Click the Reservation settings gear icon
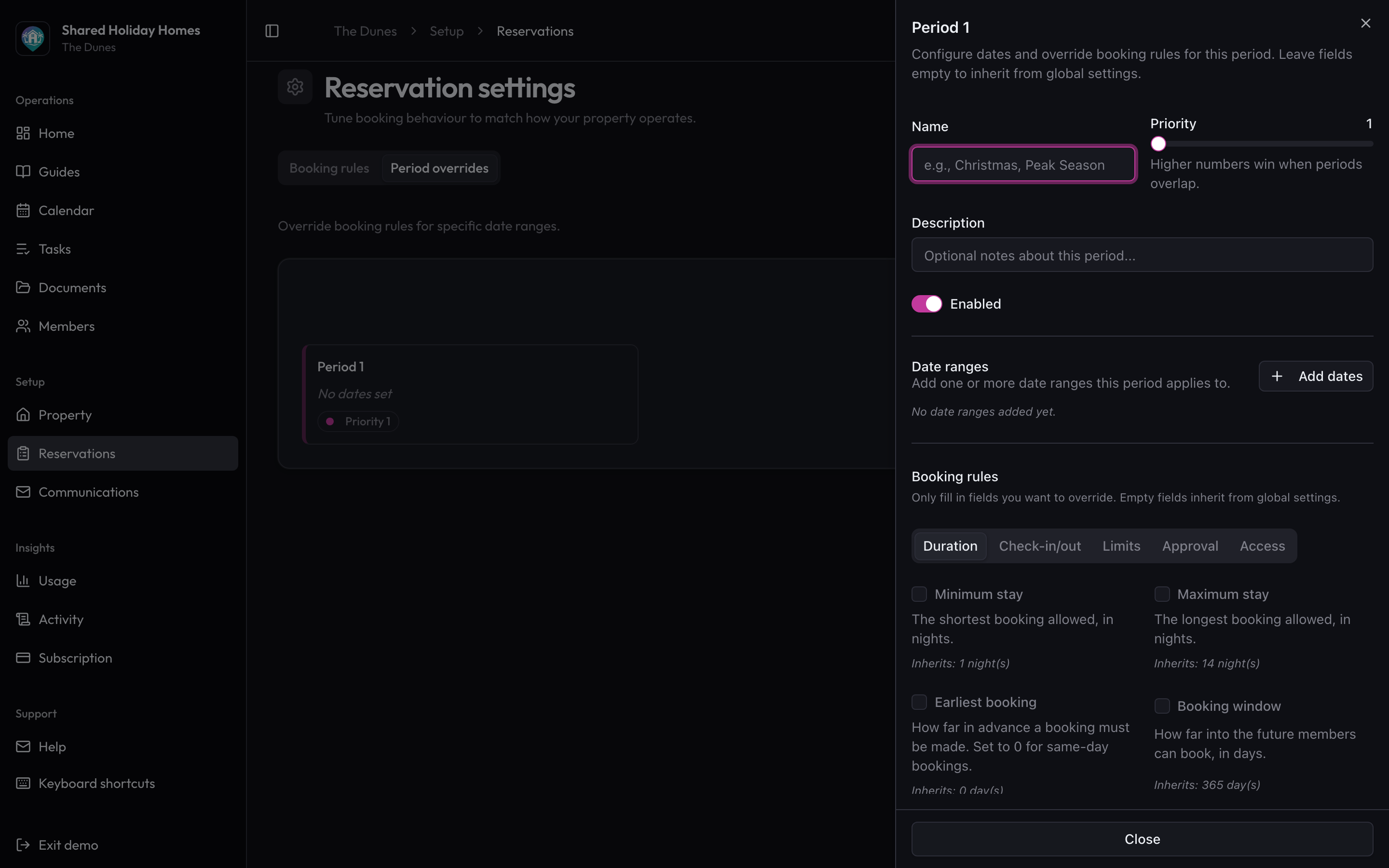The width and height of the screenshot is (1389, 868). pos(295,87)
